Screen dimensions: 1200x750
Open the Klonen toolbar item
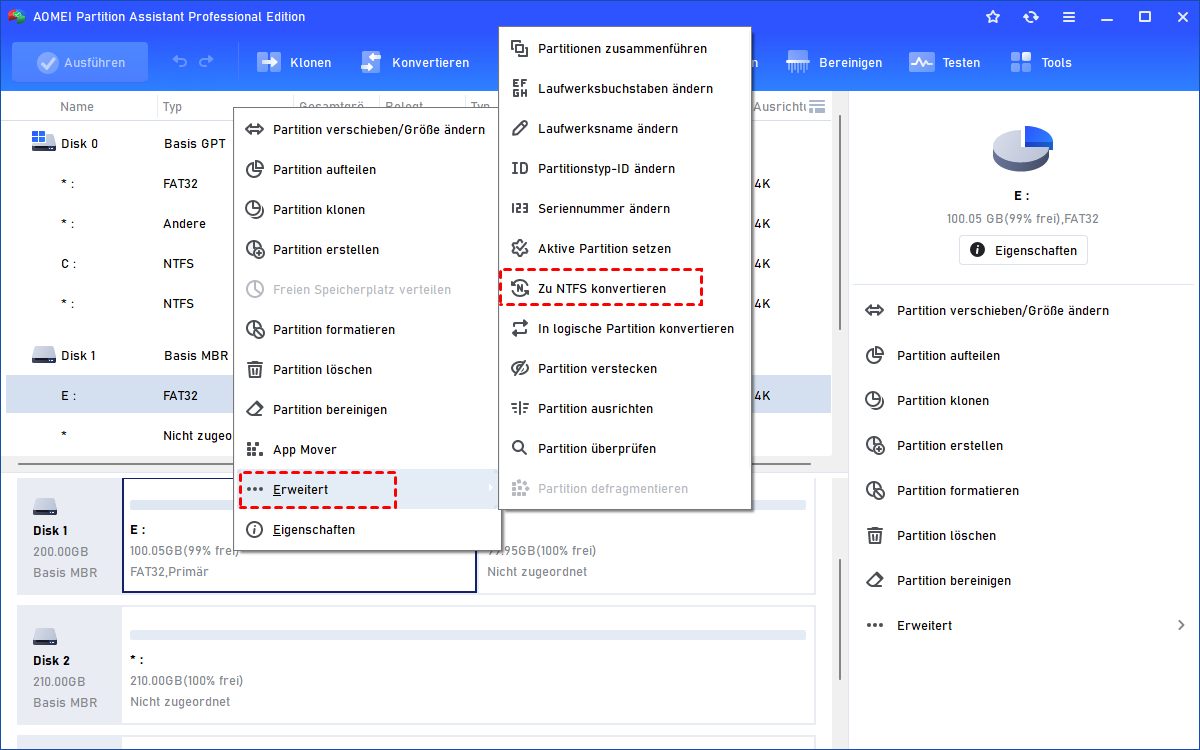pyautogui.click(x=295, y=62)
